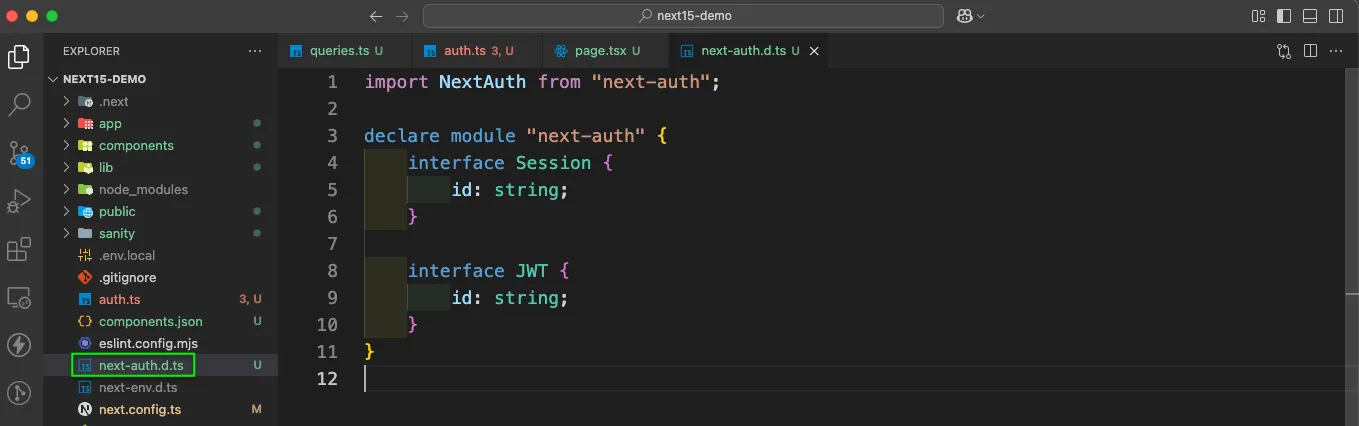The height and width of the screenshot is (426, 1359).
Task: Open the Search view in the activity bar
Action: [x=19, y=104]
